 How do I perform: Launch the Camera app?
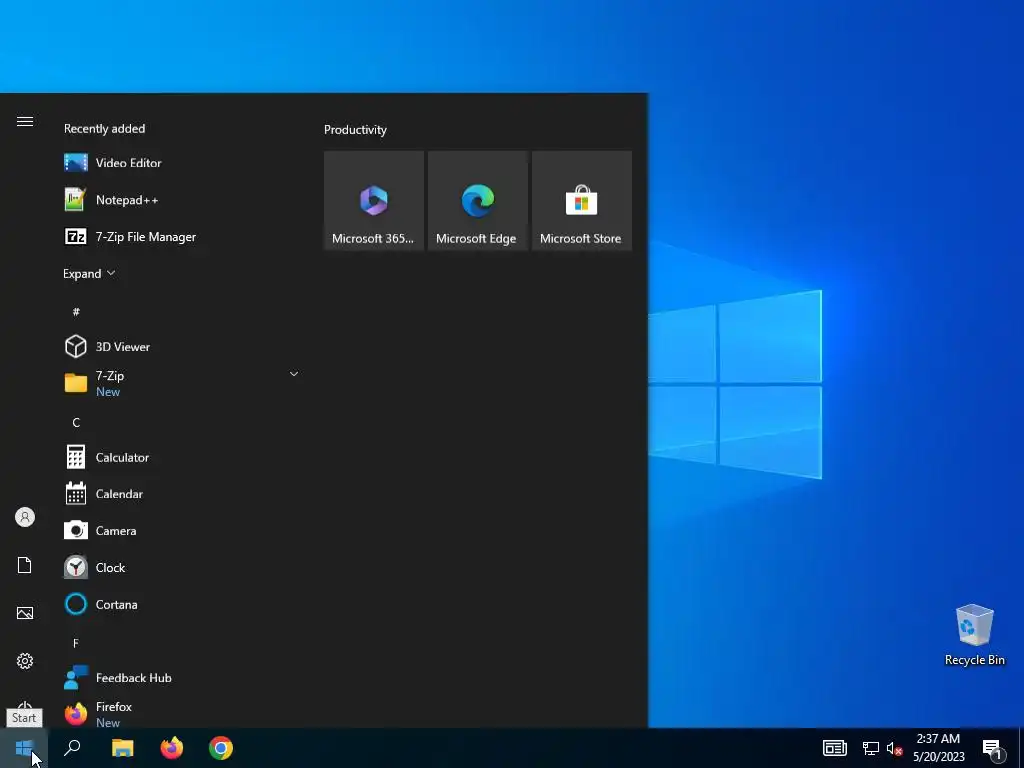tap(180, 531)
